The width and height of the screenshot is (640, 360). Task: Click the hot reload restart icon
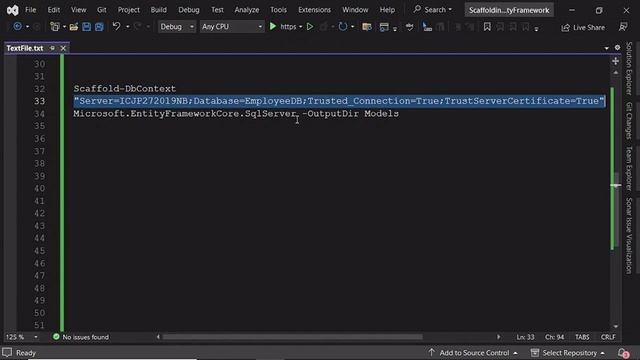pos(342,27)
